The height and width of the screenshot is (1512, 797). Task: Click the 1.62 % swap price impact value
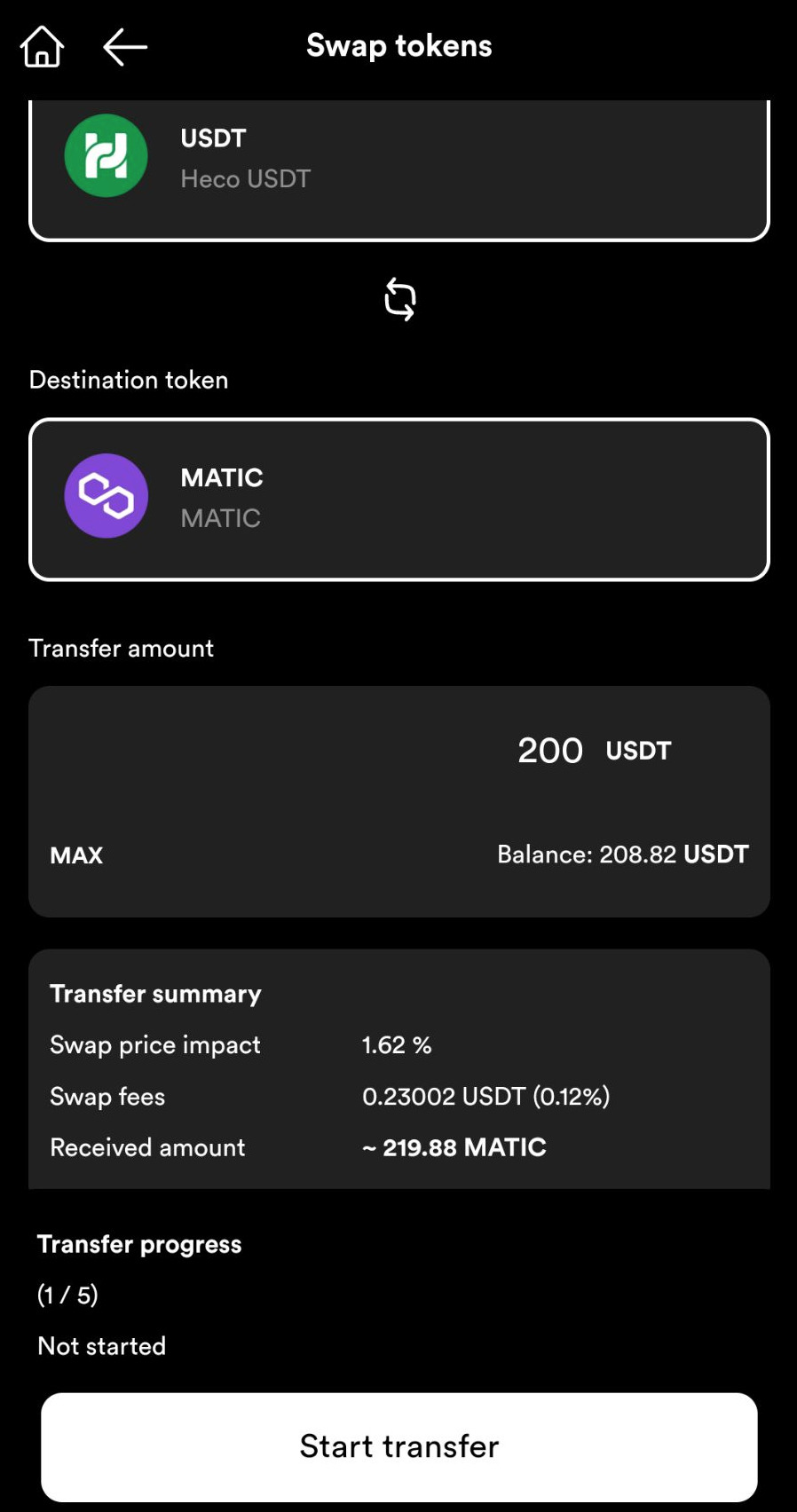[397, 1045]
